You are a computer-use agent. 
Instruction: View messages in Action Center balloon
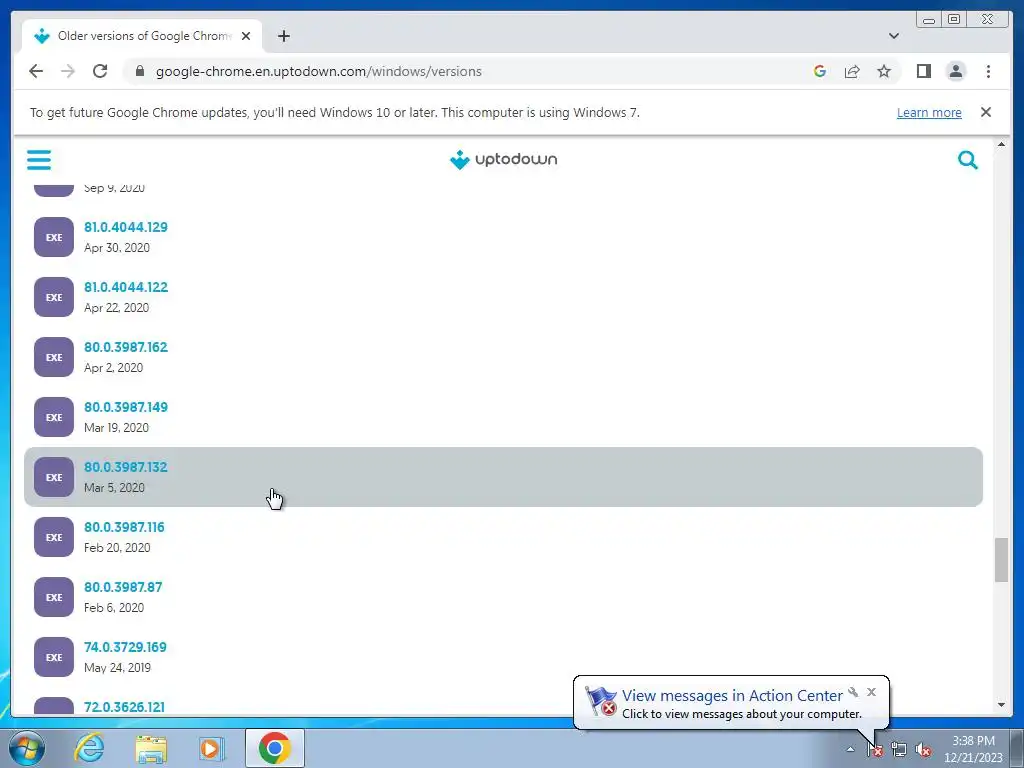click(x=731, y=696)
